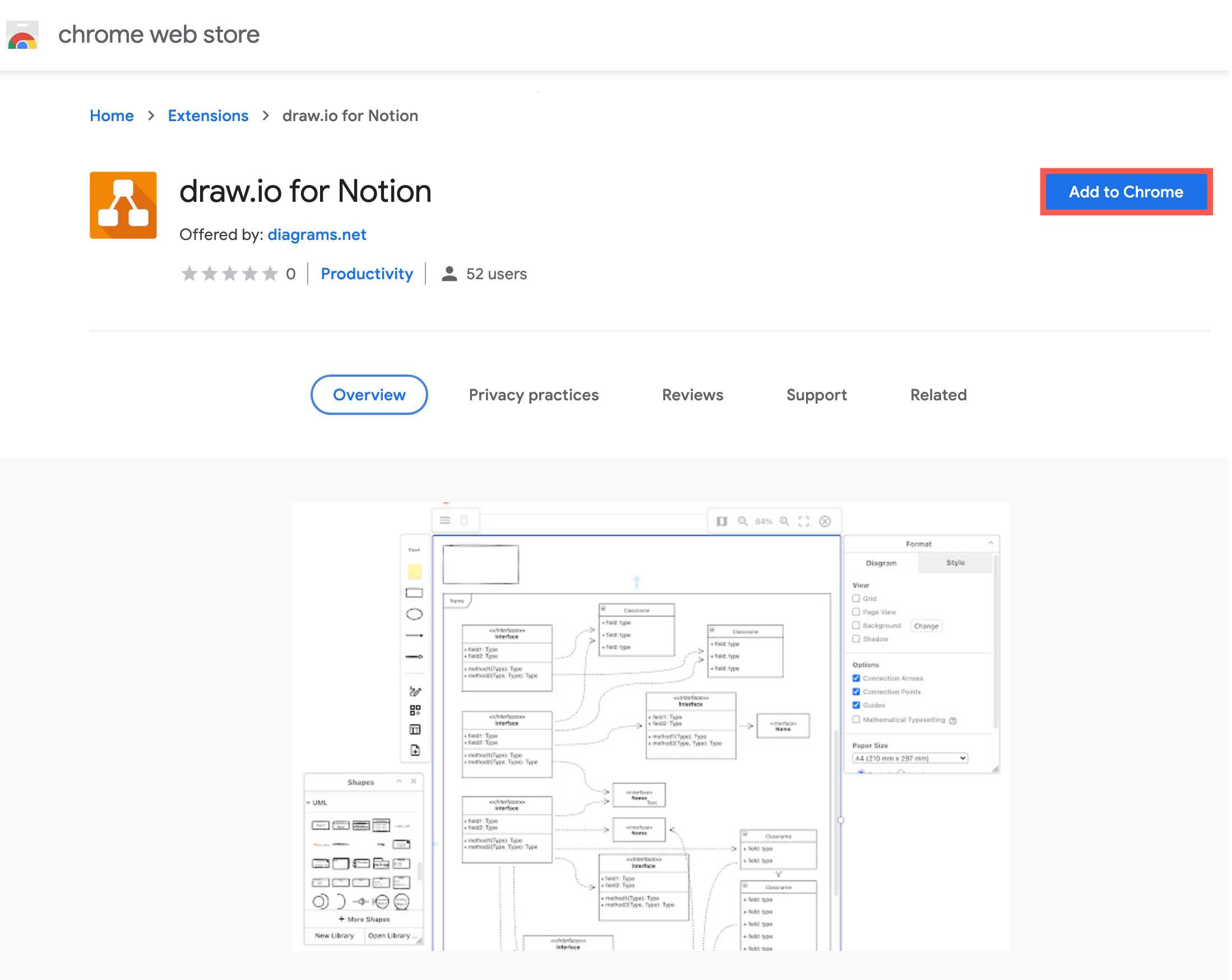
Task: Select the directional arrow connector tool
Action: coord(414,656)
